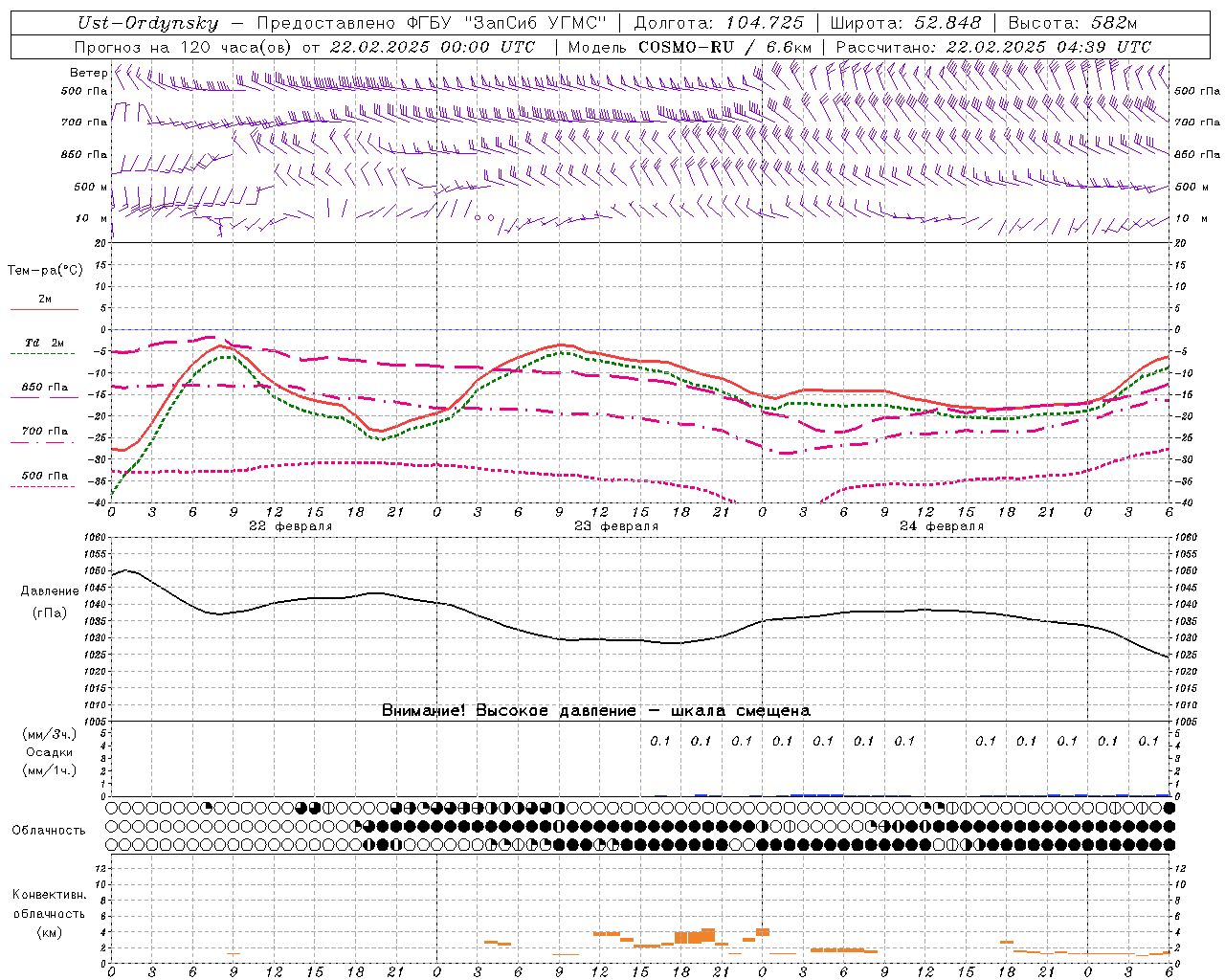Select the (мм/1ч.) precipitation unit label
This screenshot has height=980, width=1225.
click(x=49, y=771)
